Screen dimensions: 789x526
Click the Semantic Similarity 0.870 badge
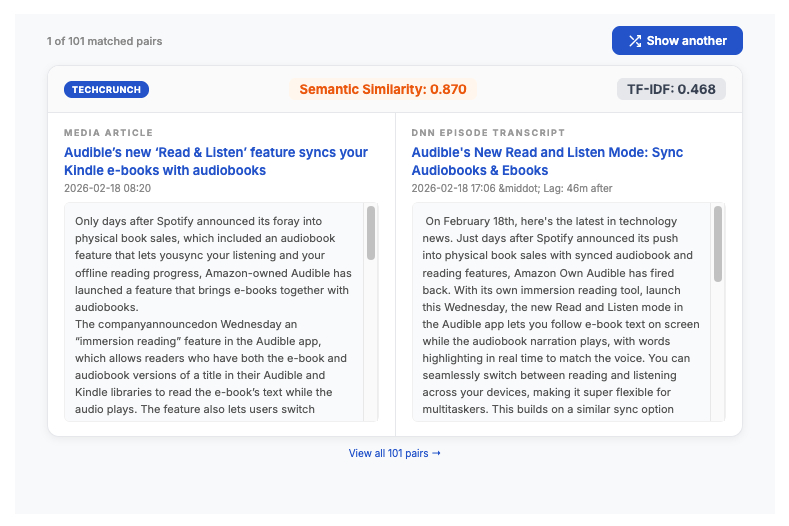point(383,89)
